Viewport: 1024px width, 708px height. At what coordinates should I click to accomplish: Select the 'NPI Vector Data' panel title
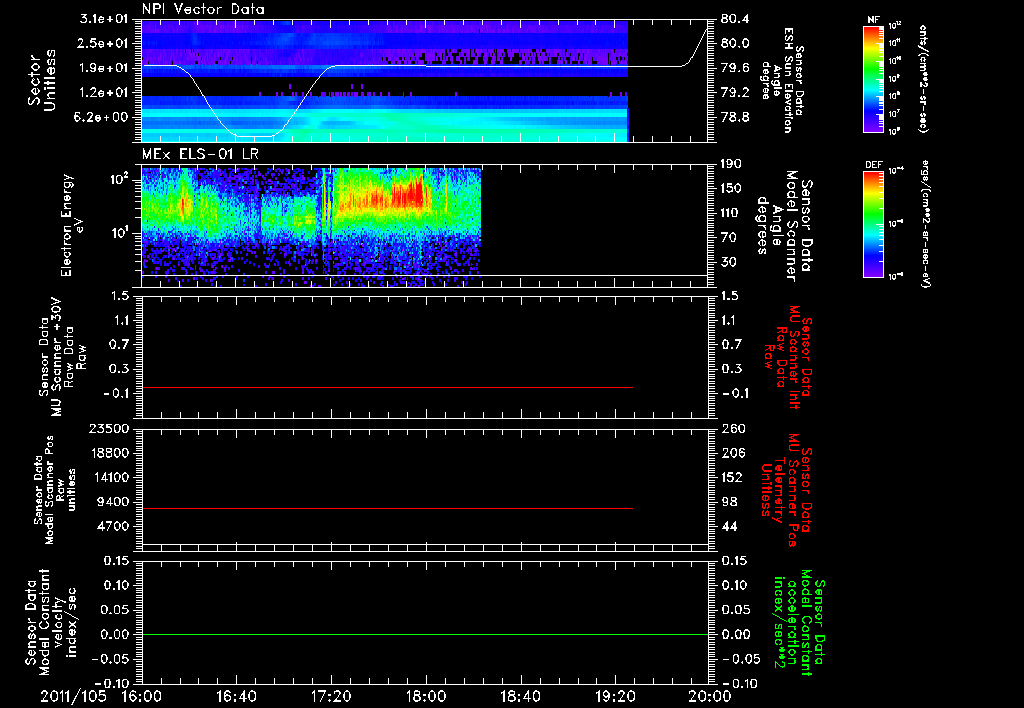pos(203,9)
